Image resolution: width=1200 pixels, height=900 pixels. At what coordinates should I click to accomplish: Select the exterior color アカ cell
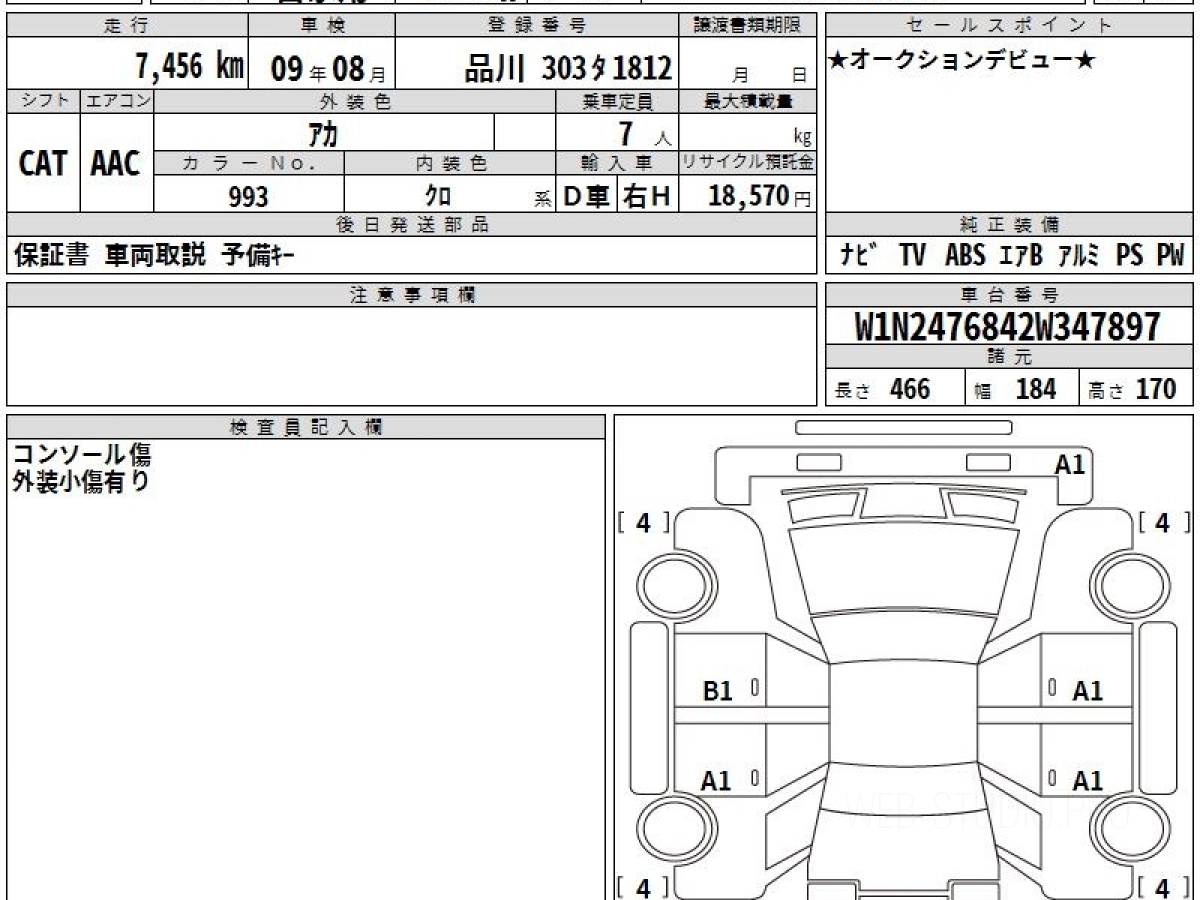click(323, 133)
